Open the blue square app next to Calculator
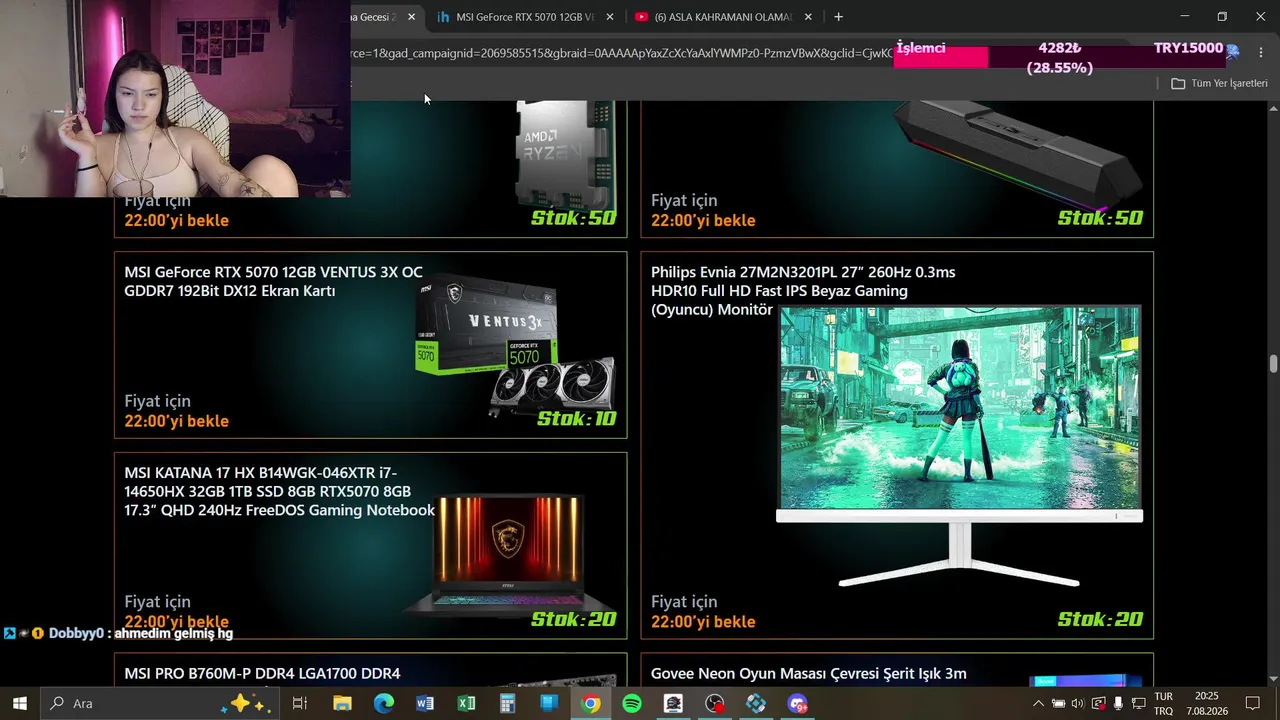This screenshot has width=1280, height=720. point(549,703)
